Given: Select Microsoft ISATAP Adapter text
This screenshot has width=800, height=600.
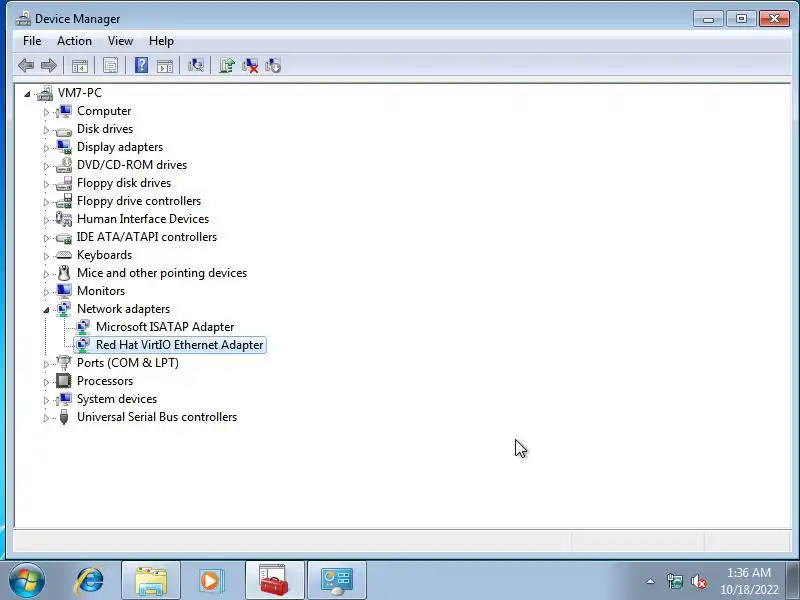Looking at the screenshot, I should [165, 327].
